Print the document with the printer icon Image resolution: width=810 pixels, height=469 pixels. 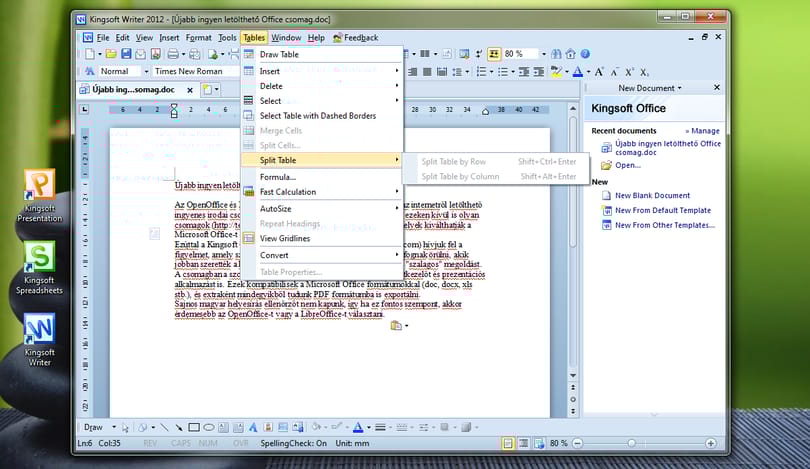pos(173,54)
